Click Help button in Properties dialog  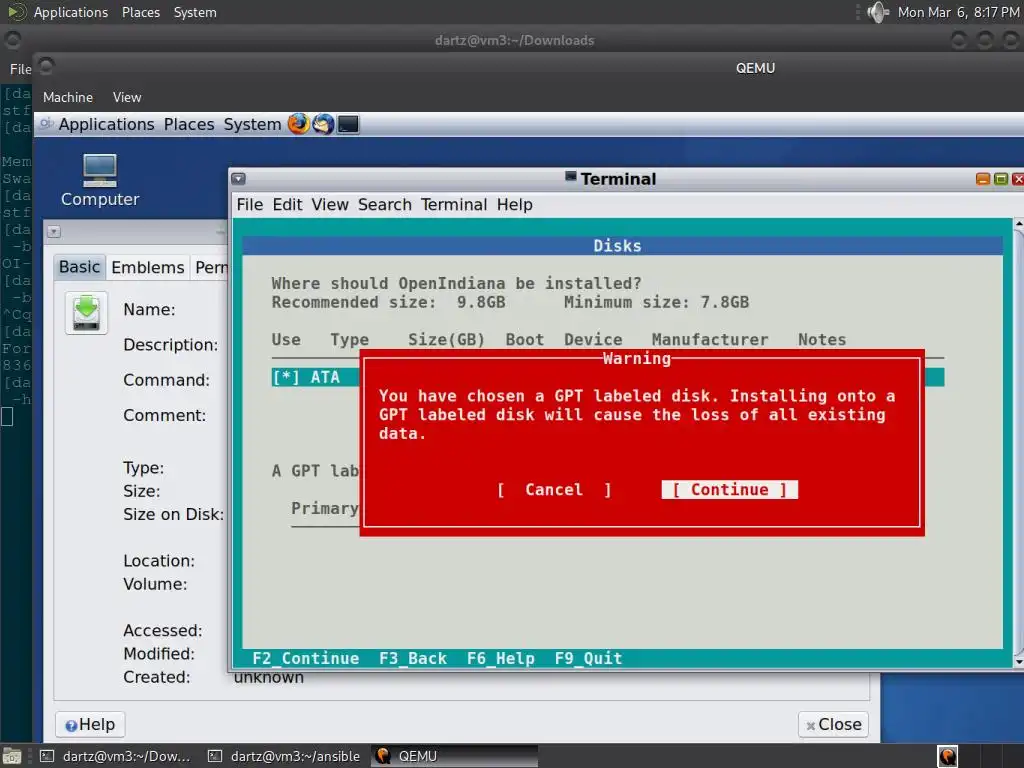(x=90, y=724)
